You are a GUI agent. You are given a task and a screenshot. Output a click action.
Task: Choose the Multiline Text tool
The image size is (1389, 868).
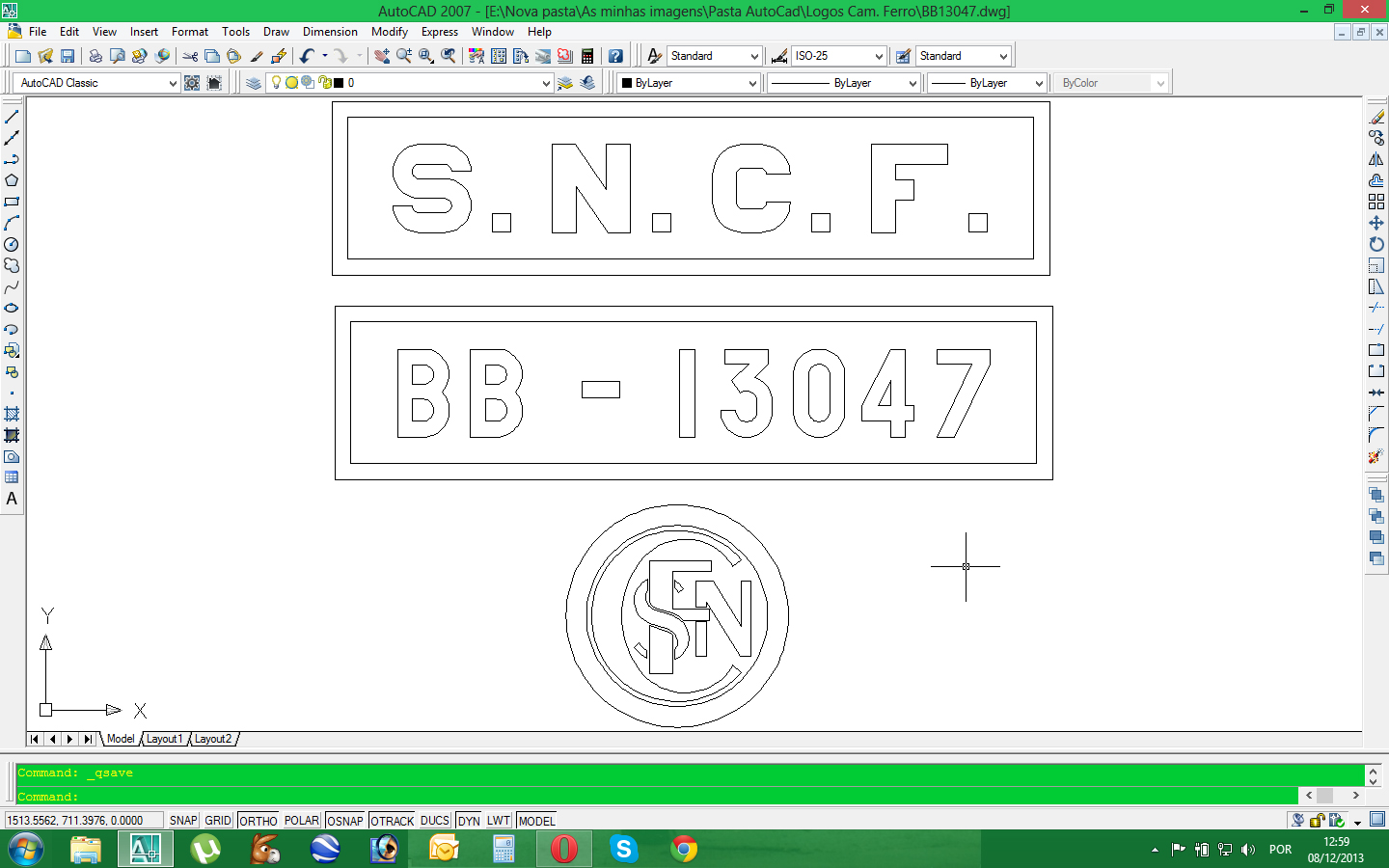click(12, 499)
